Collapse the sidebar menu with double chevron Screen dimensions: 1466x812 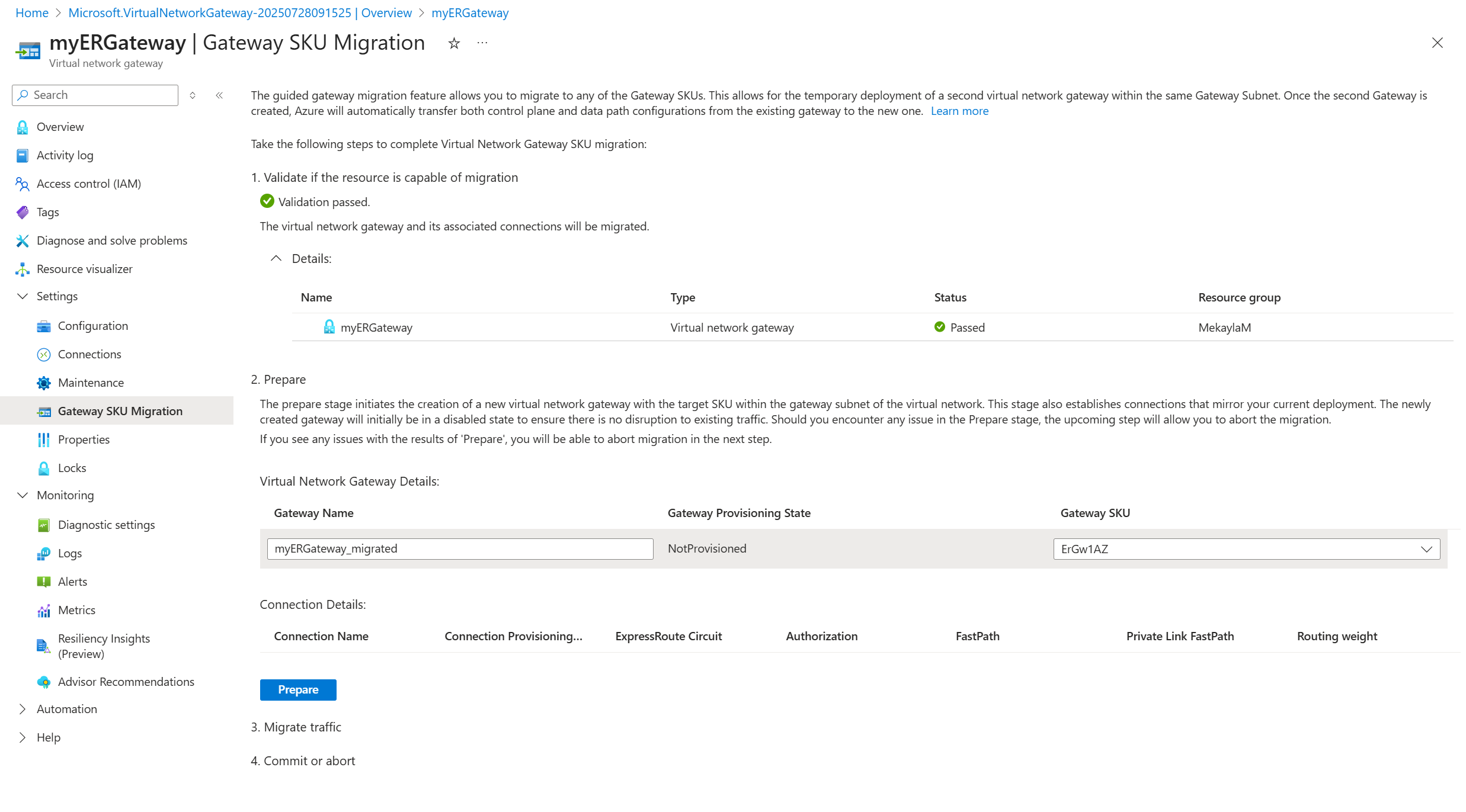pyautogui.click(x=219, y=95)
